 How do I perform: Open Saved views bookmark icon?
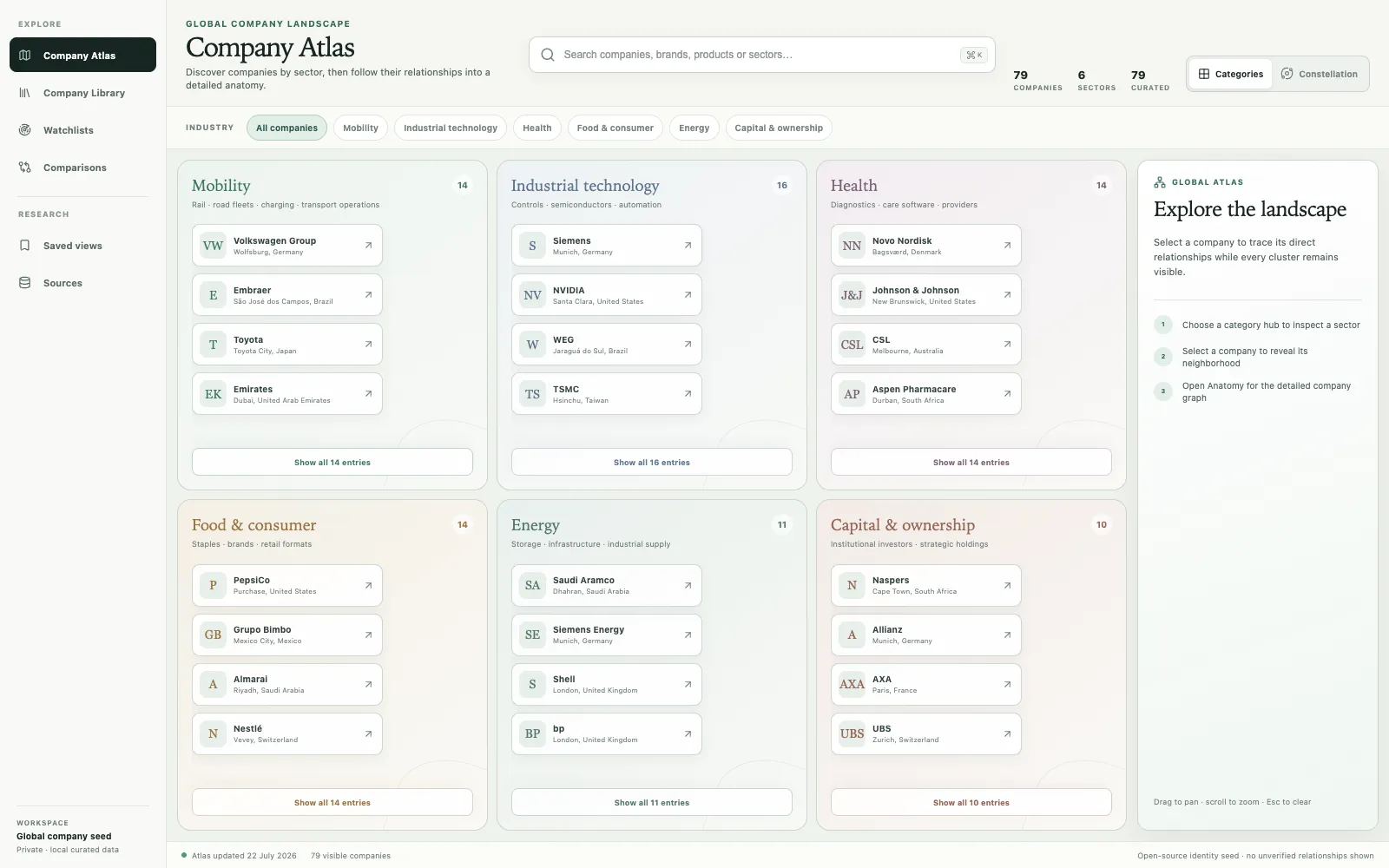tap(25, 246)
